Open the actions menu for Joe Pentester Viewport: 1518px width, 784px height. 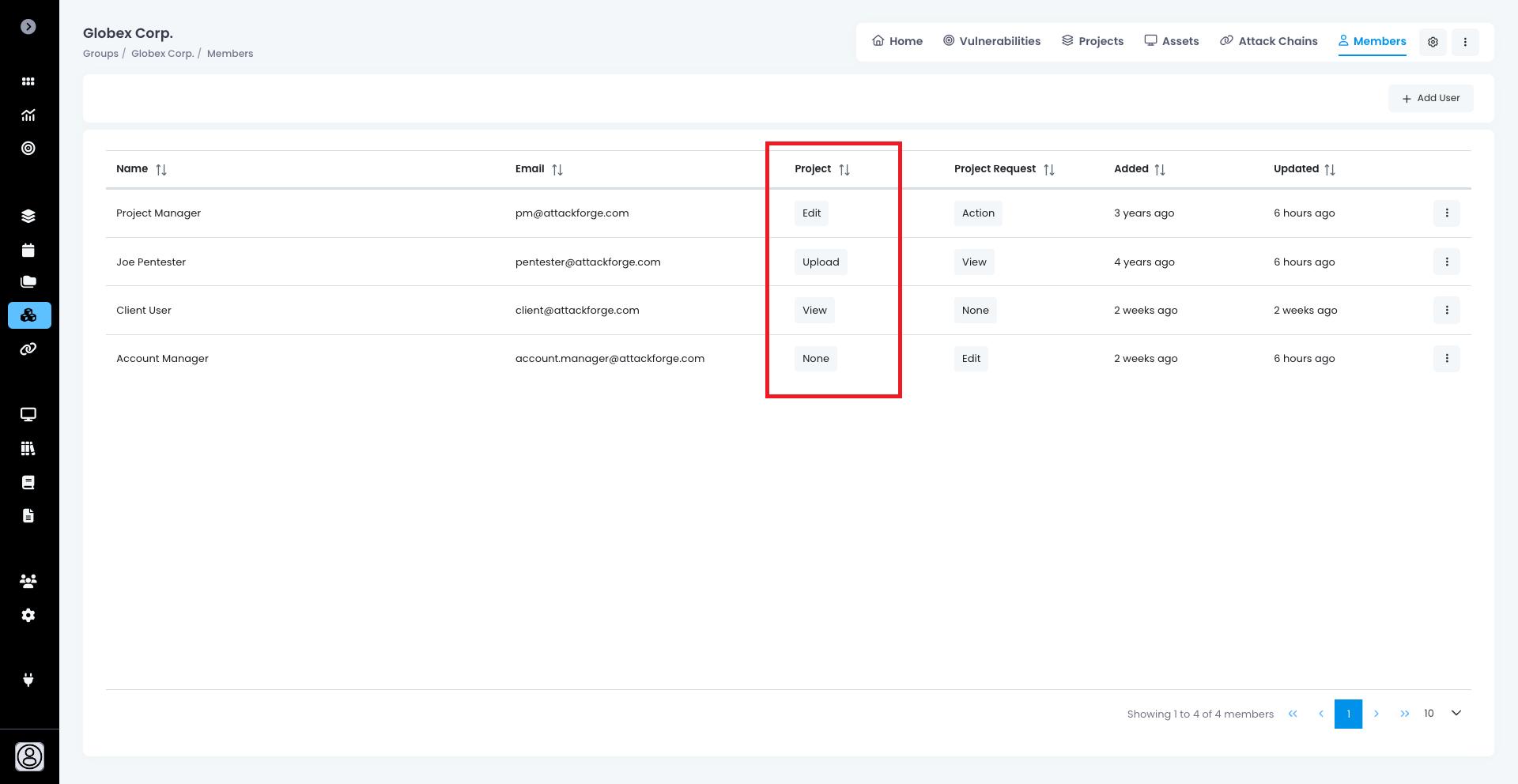point(1446,262)
